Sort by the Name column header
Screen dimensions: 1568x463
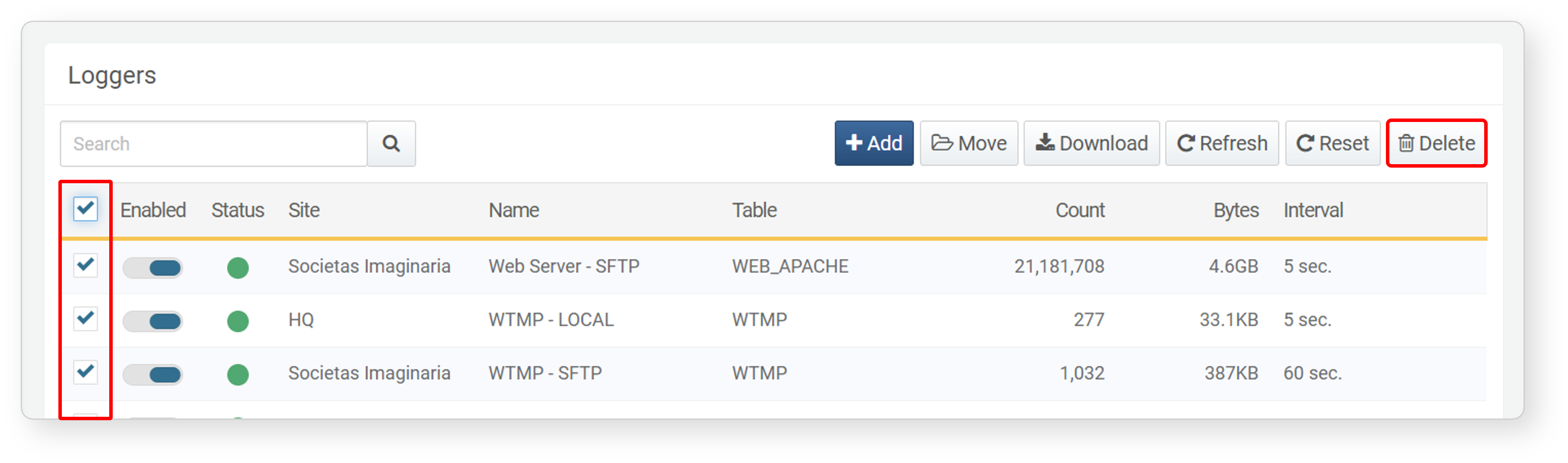point(514,210)
